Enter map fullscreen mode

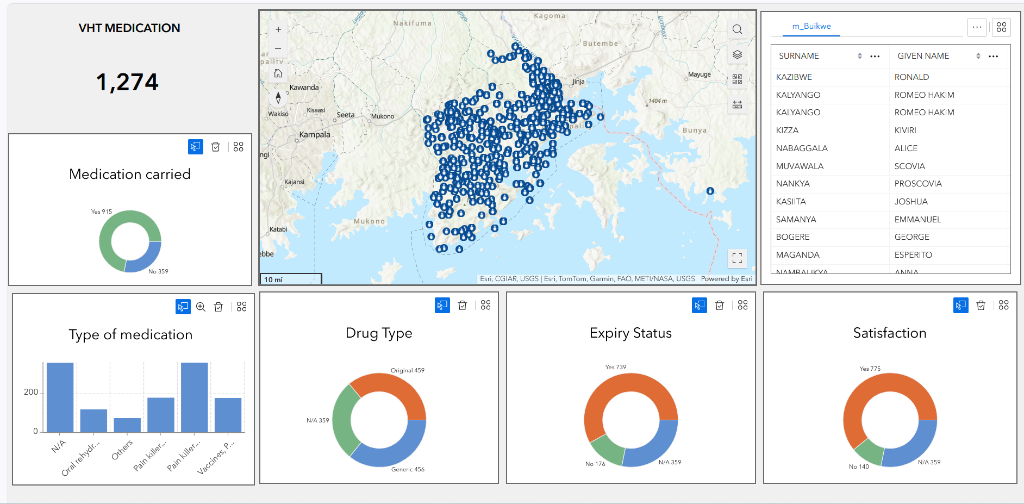pyautogui.click(x=737, y=258)
